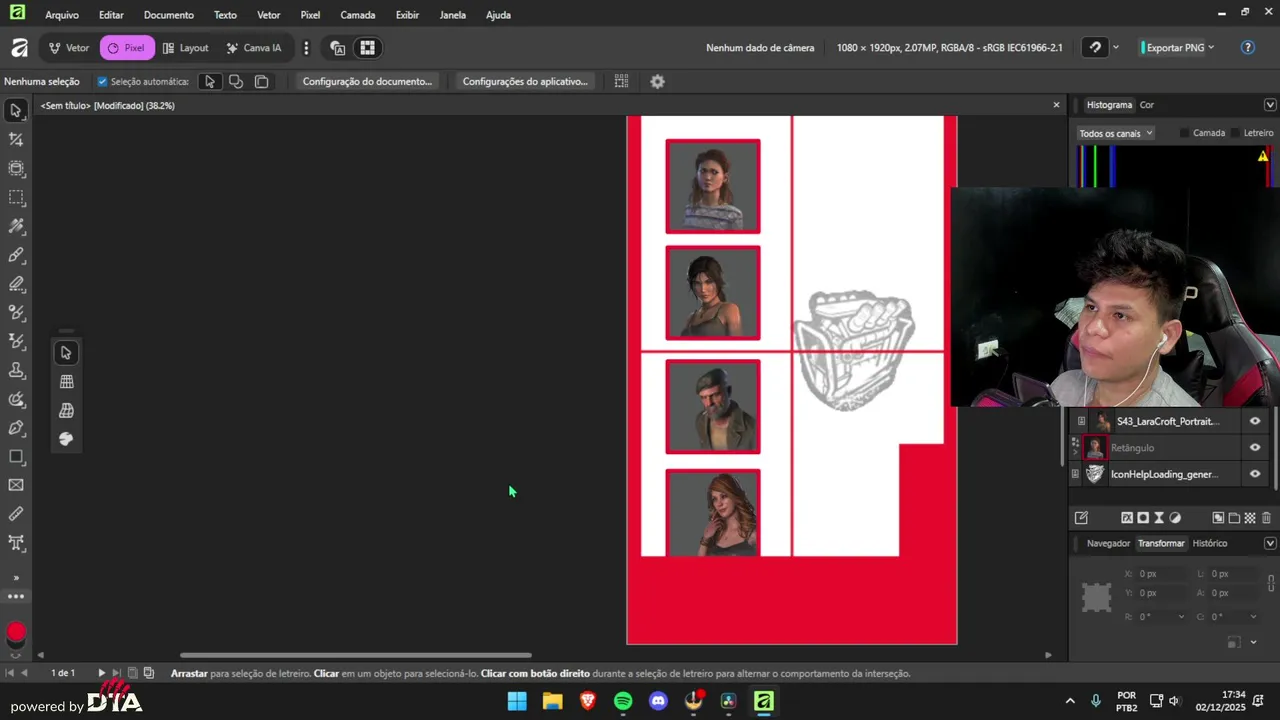The width and height of the screenshot is (1280, 720).
Task: Select the Measure ruler tool
Action: 16,514
